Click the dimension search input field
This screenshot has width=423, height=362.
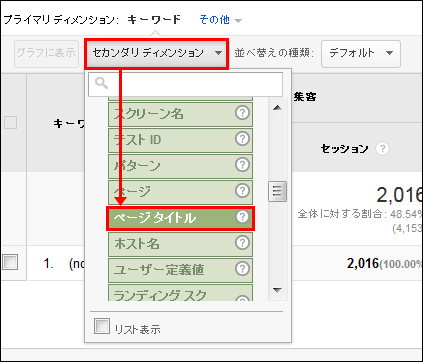point(185,85)
